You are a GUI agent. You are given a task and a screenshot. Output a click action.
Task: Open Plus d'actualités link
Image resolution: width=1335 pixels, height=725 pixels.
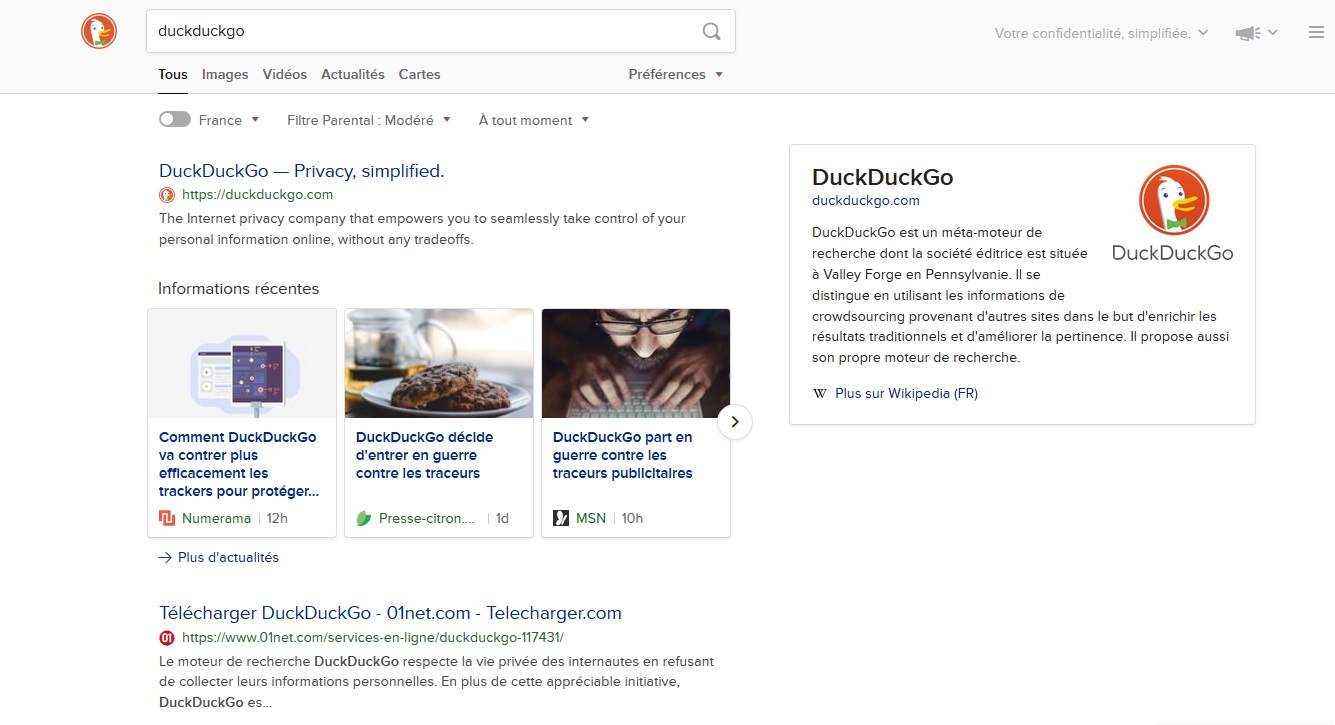click(x=228, y=558)
